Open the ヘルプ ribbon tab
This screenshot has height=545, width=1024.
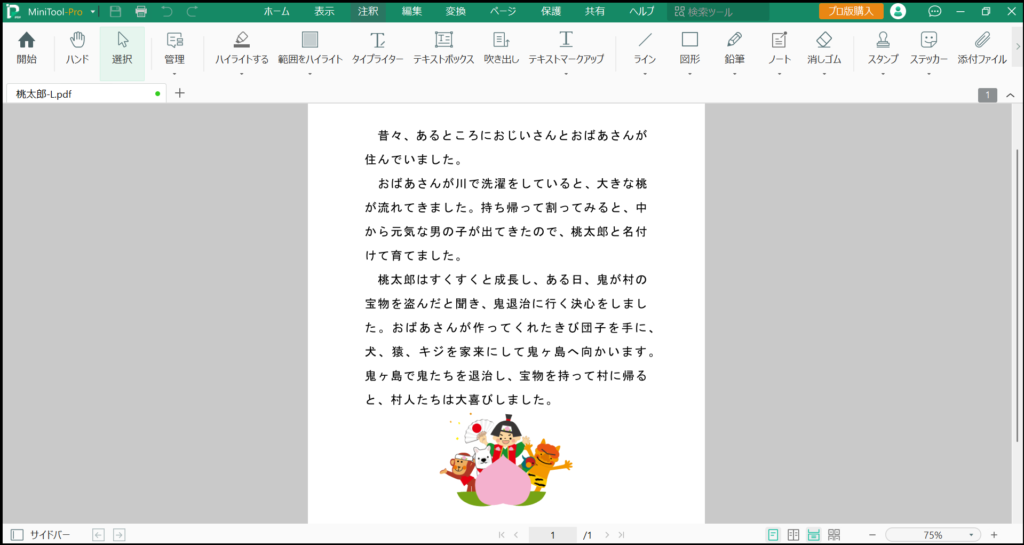click(x=641, y=11)
